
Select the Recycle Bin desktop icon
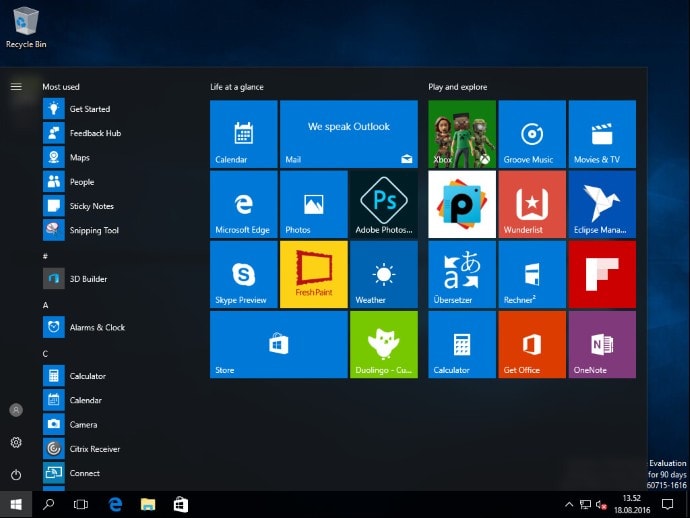pyautogui.click(x=26, y=27)
